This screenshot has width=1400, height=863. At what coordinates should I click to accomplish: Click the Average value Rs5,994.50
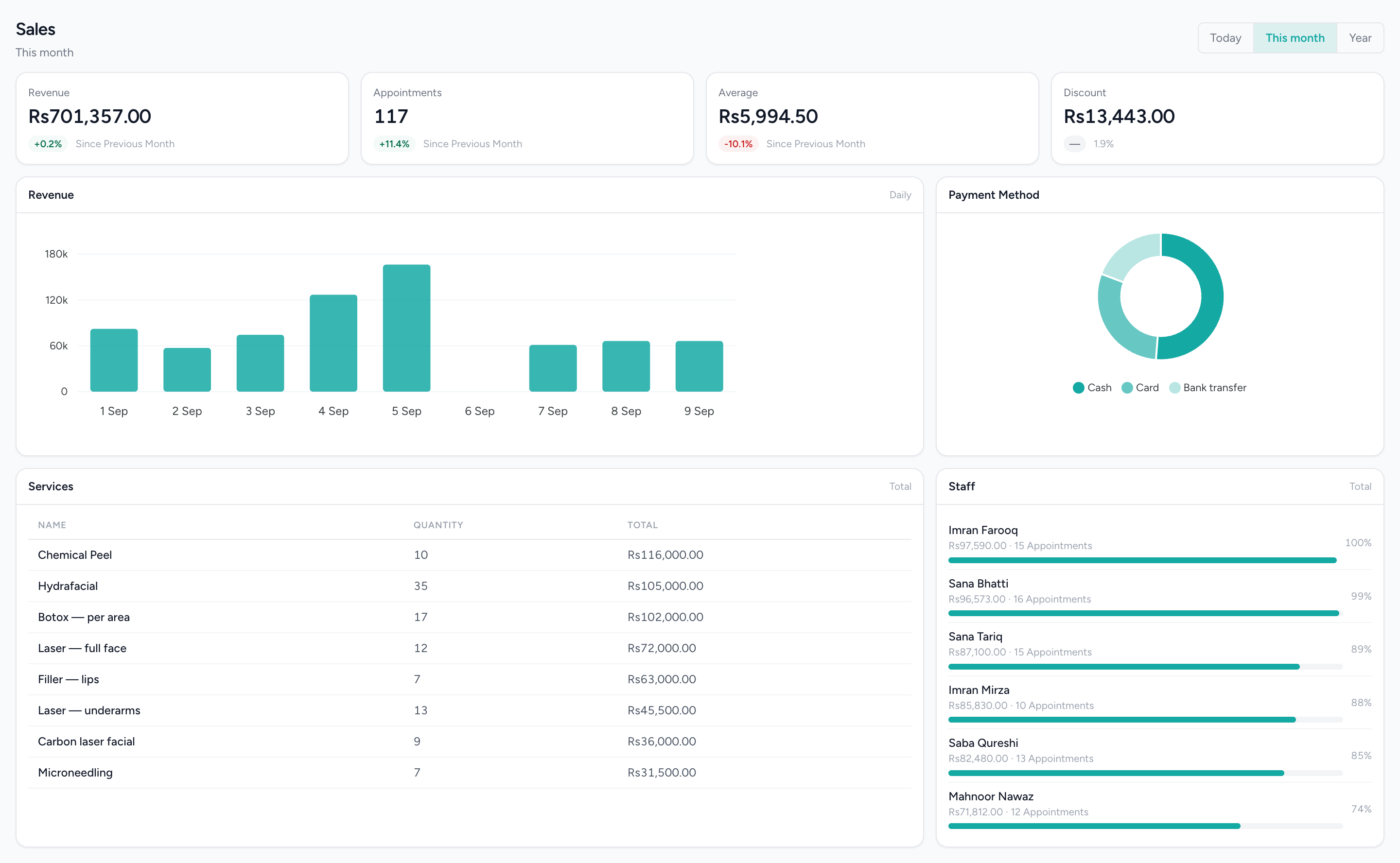click(x=768, y=117)
